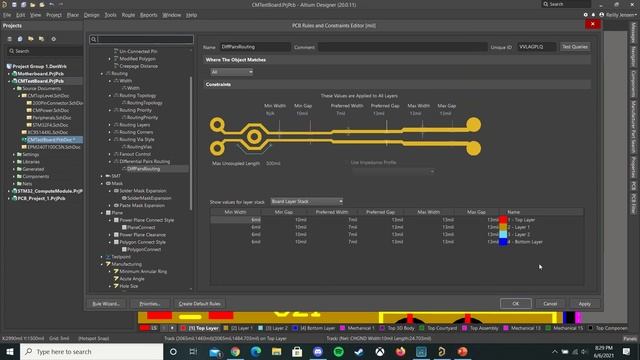Expand the Testpoint rules category
Image resolution: width=640 pixels, height=360 pixels.
coord(102,257)
